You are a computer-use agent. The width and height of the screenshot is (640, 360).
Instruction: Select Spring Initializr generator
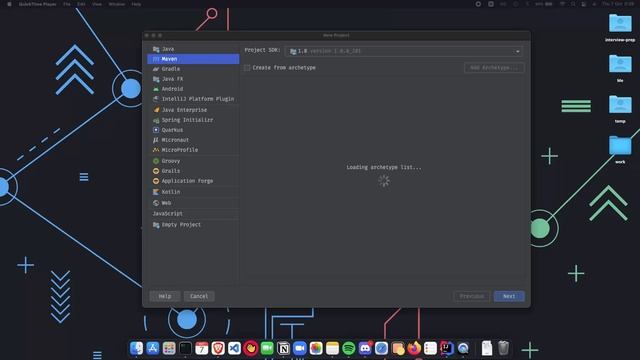(193, 120)
